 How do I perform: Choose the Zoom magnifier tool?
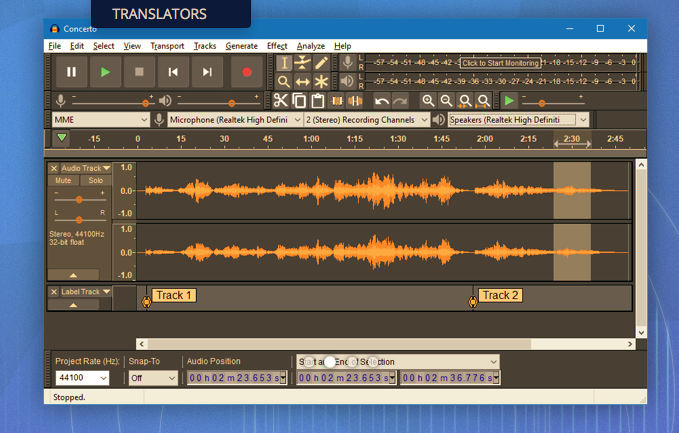tap(284, 81)
